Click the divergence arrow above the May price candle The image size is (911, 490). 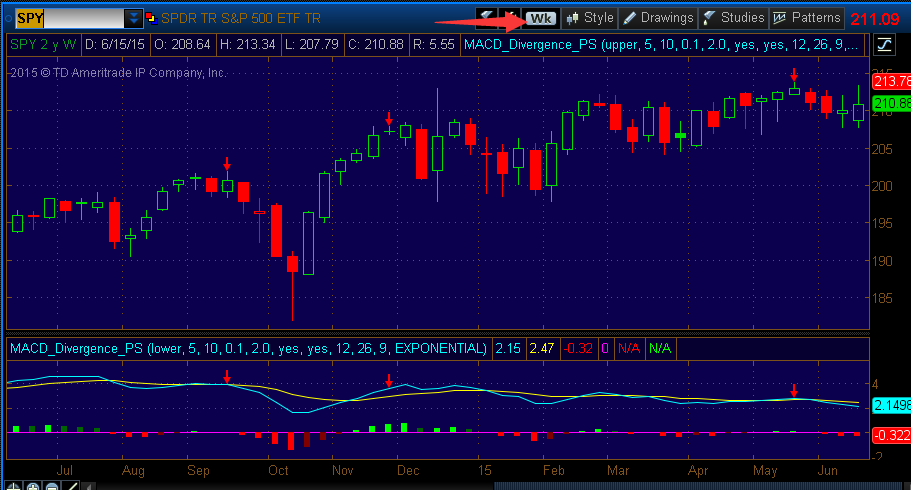[794, 75]
